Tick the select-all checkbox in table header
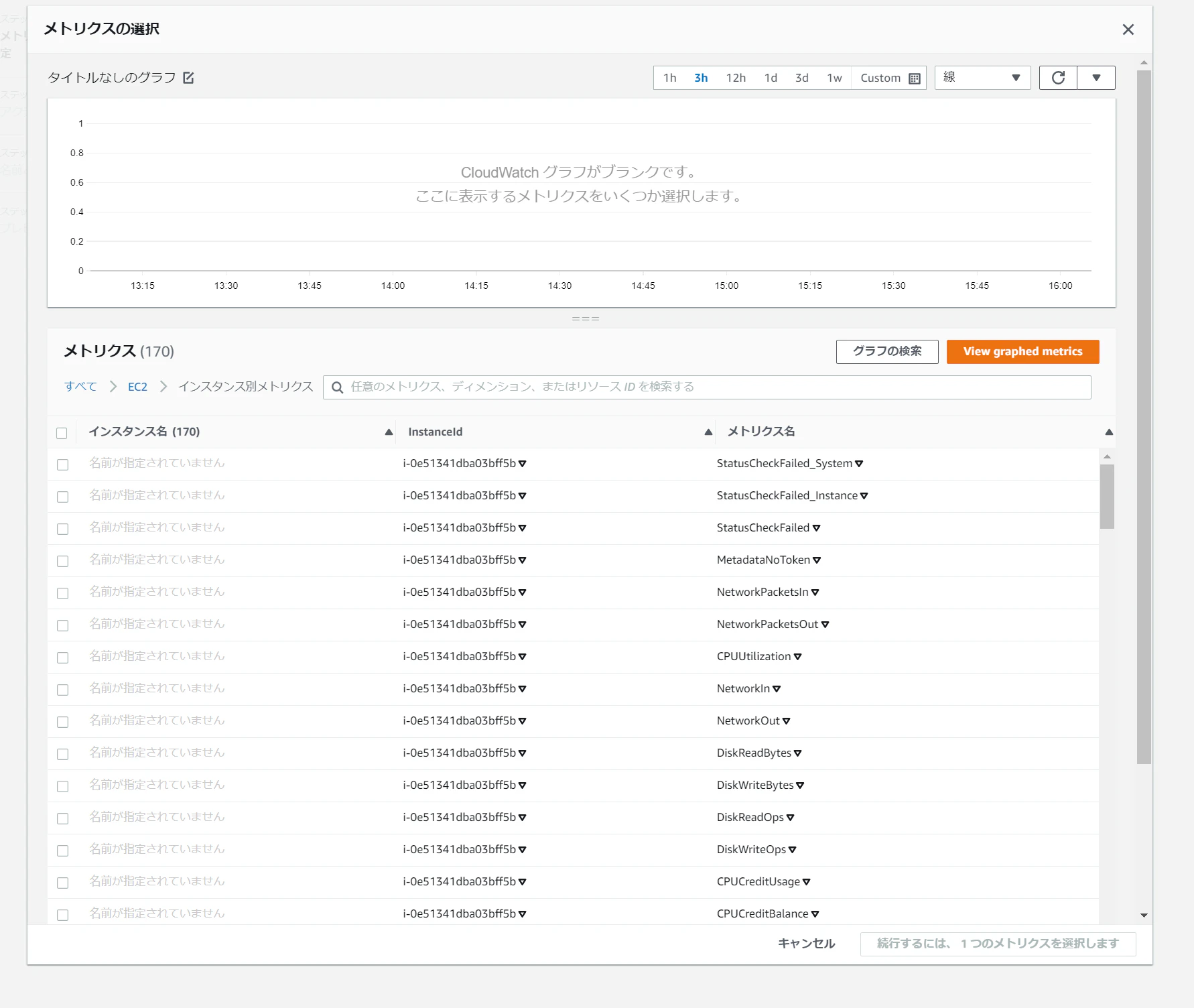The width and height of the screenshot is (1194, 1008). pos(62,433)
